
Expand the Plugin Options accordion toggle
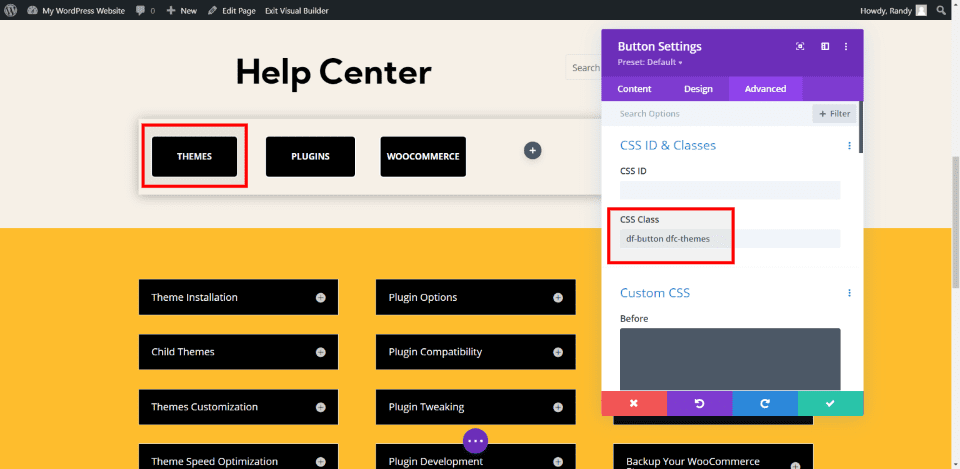pos(558,297)
